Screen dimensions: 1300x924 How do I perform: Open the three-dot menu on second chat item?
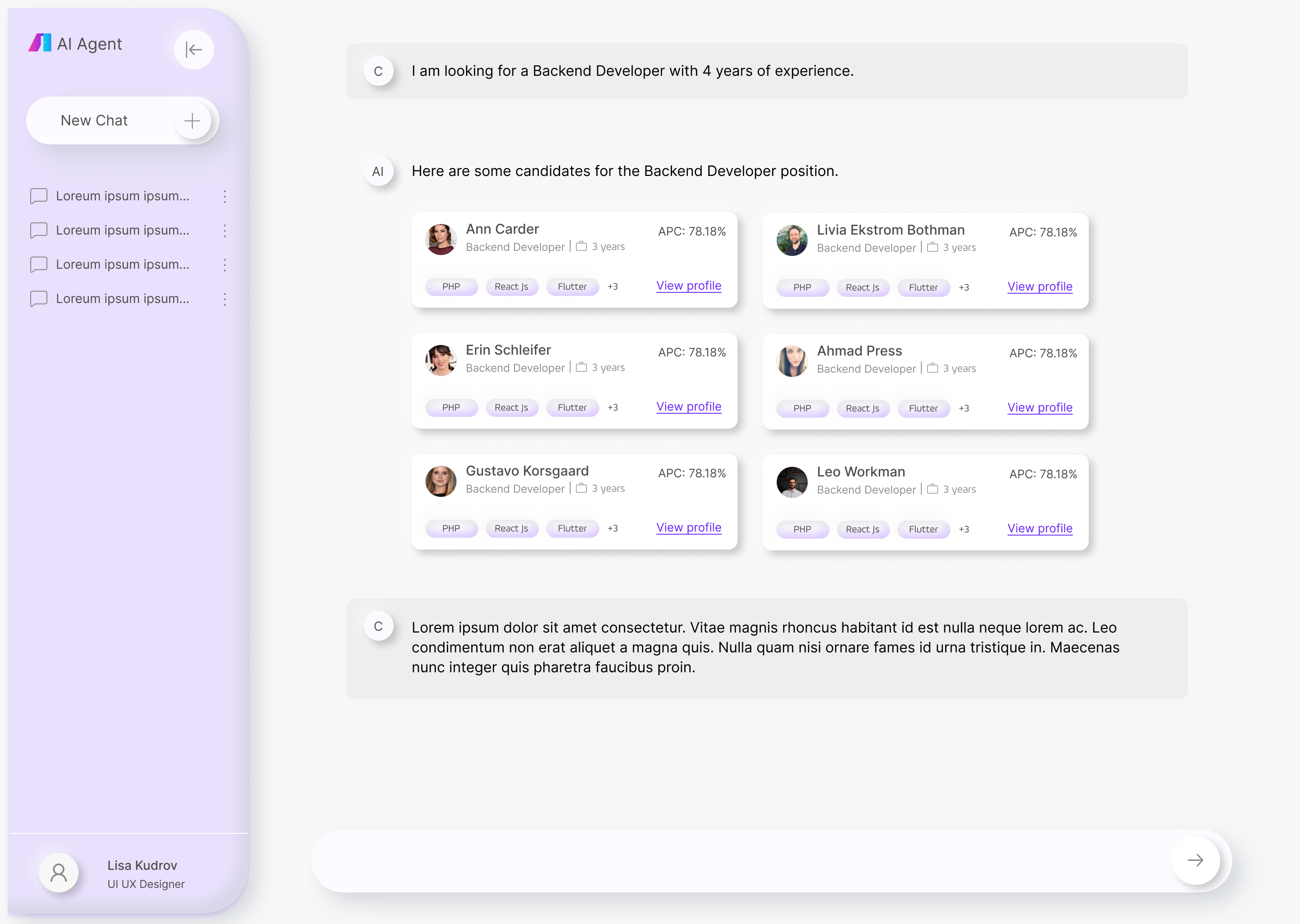tap(224, 231)
